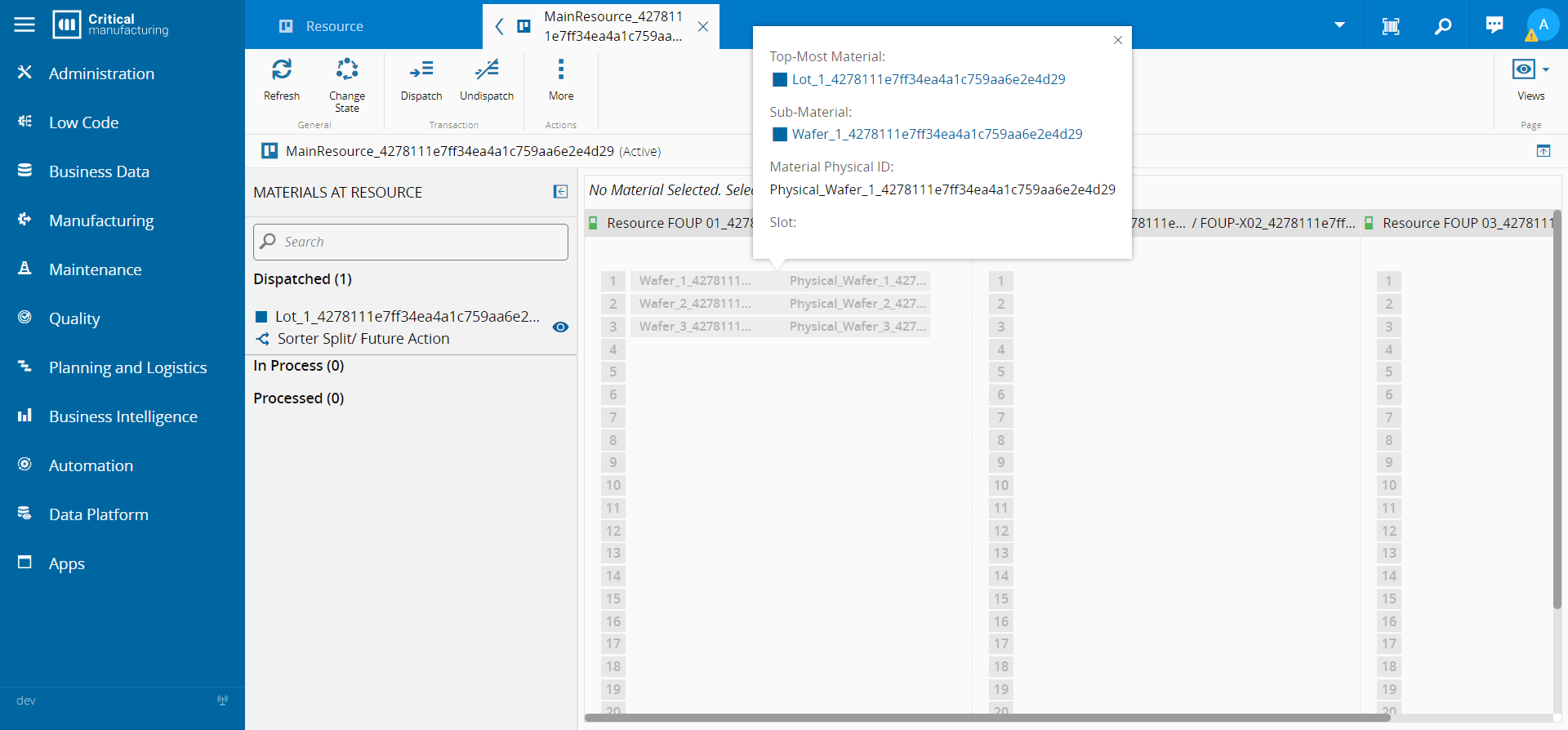Click Resource FOUP 01 header

pyautogui.click(x=679, y=223)
